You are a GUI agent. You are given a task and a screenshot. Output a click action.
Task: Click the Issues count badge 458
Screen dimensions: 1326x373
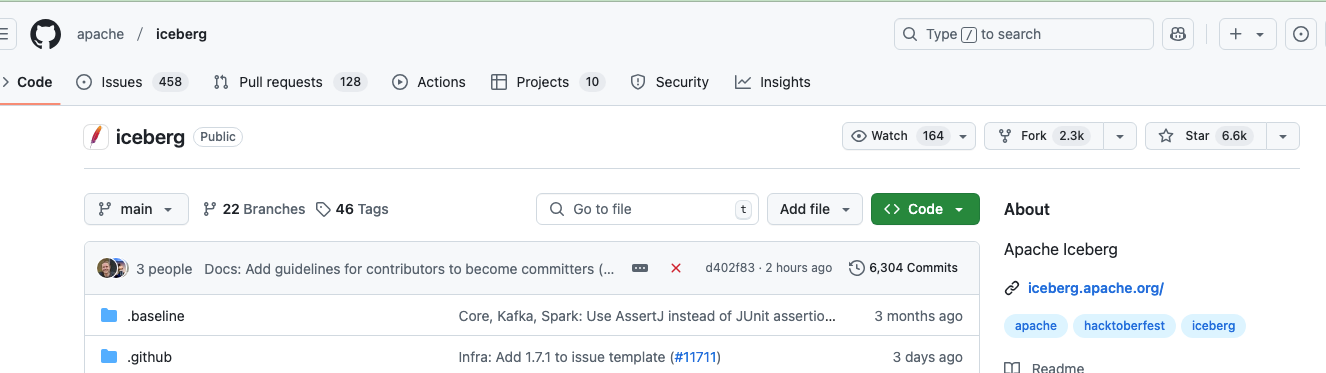coord(170,82)
